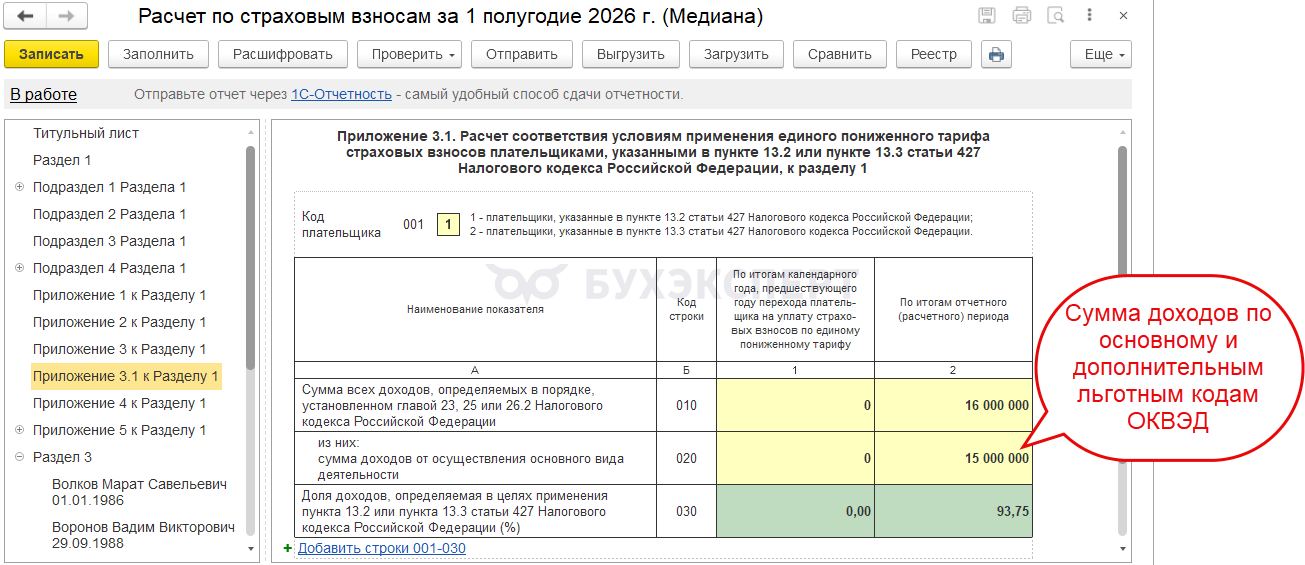1305x565 pixels.
Task: Select Приложение 3 к Разделу 1
Action: (x=119, y=349)
